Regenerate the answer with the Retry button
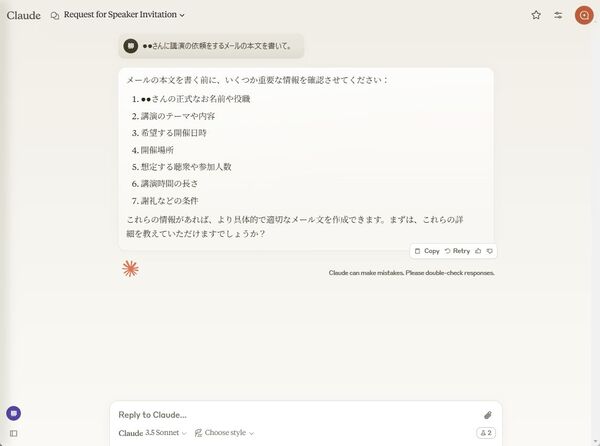This screenshot has height=446, width=600. click(457, 251)
